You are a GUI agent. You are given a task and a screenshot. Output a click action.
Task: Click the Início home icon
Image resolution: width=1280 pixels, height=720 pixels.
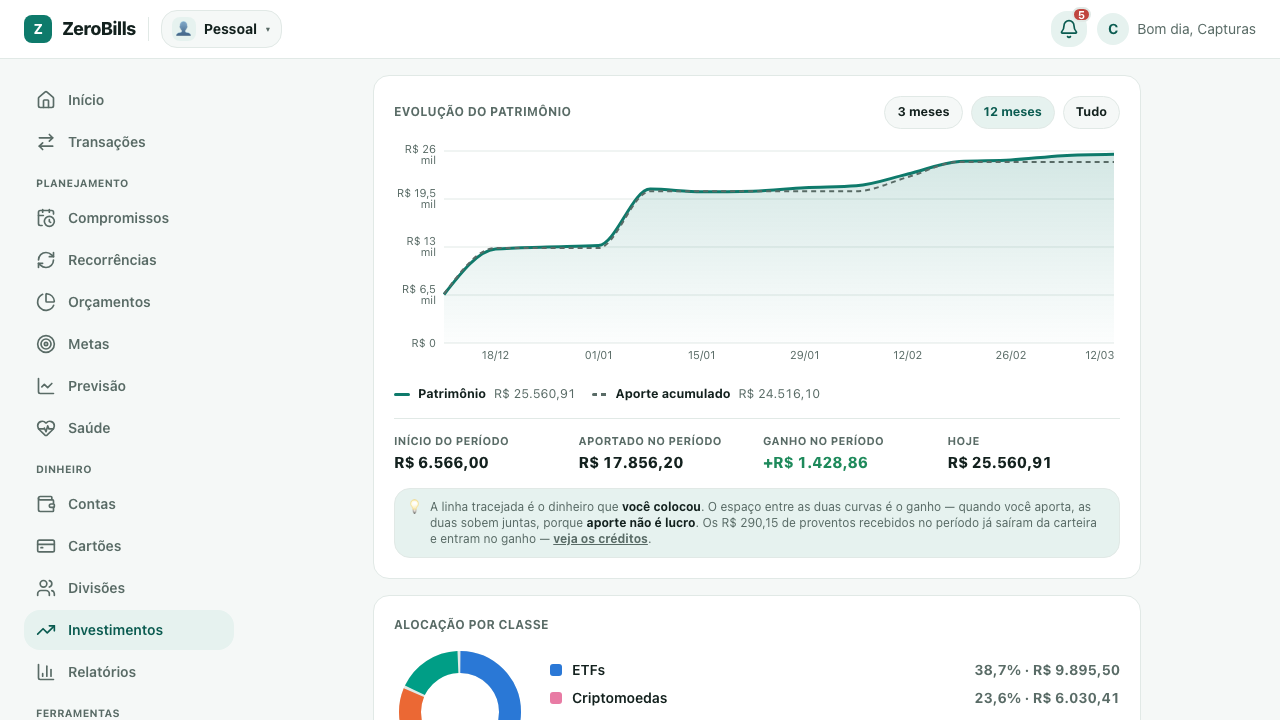[46, 100]
